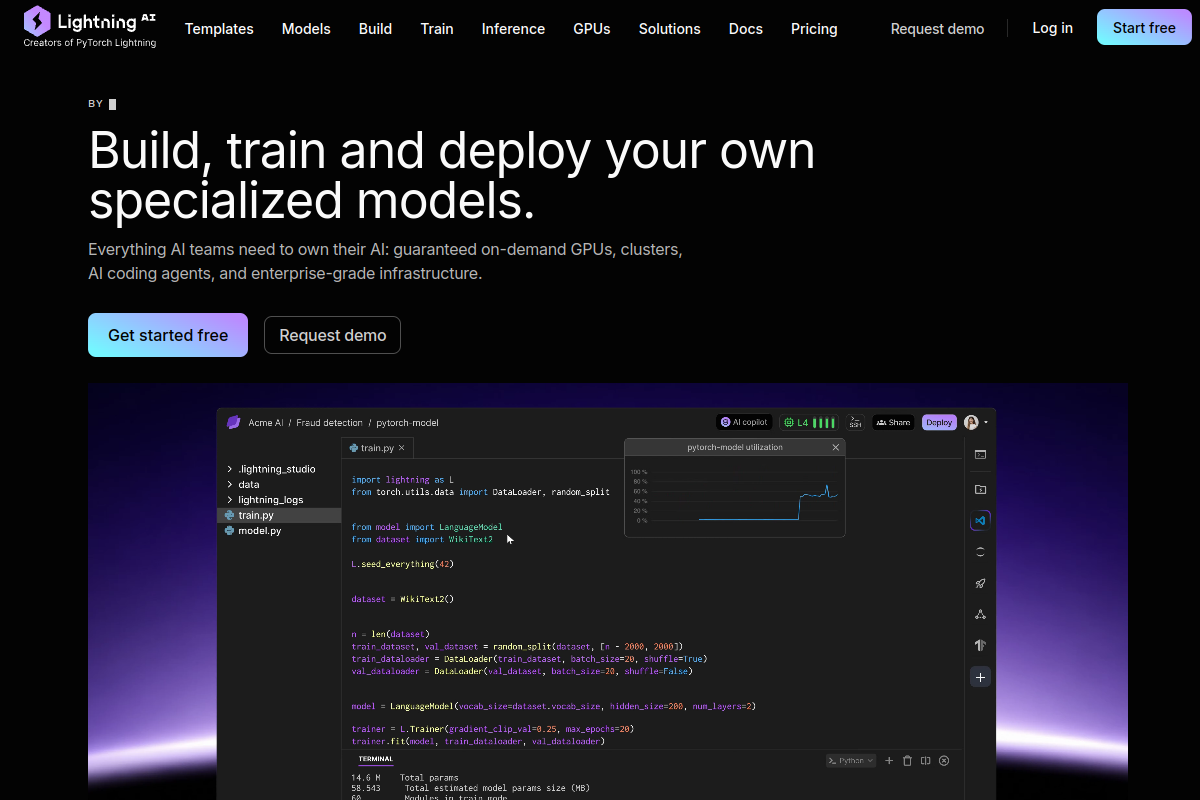This screenshot has height=800, width=1200.
Task: Click the 'n = len(dataset)' code line
Action: [x=390, y=634]
